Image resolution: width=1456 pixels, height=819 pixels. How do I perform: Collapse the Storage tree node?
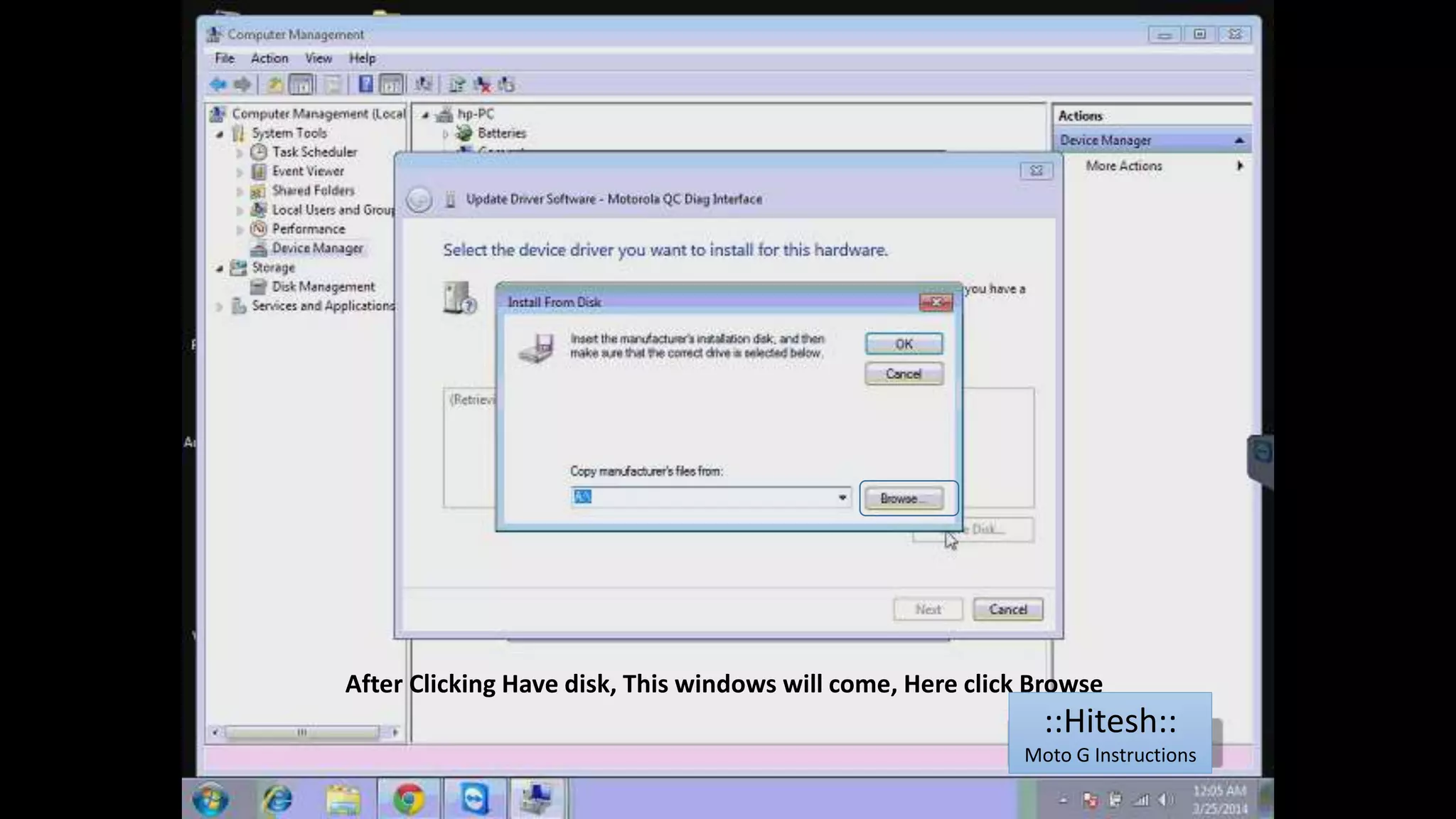tap(220, 268)
